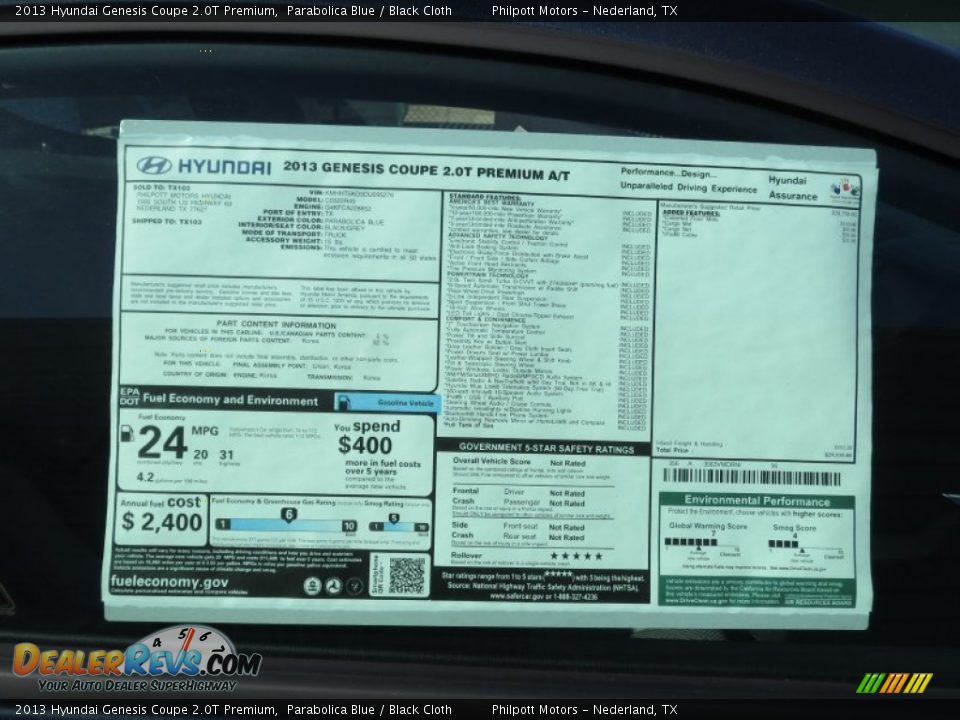Click 'Philpott Motors - Nederland, TX' in top caption

point(584,10)
